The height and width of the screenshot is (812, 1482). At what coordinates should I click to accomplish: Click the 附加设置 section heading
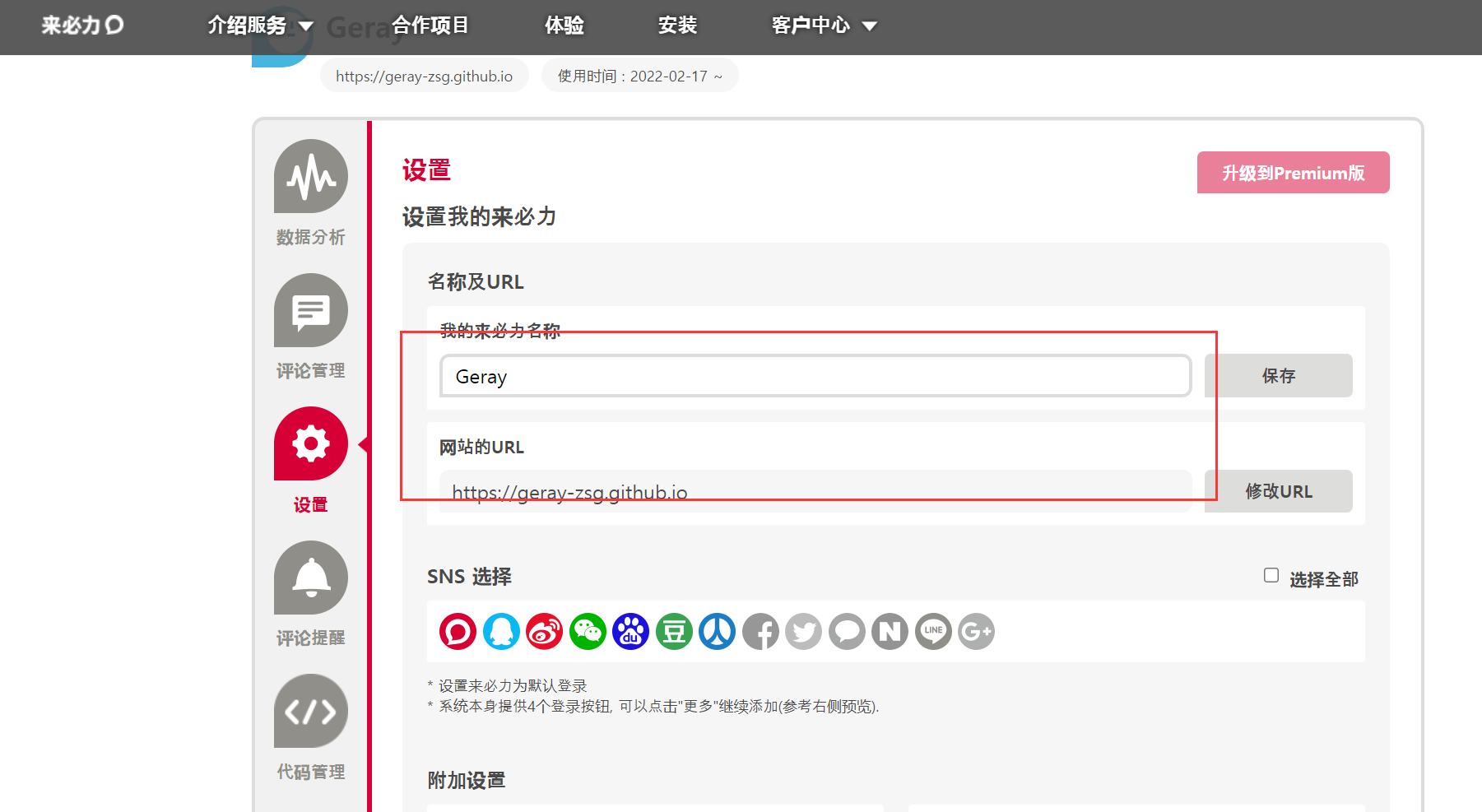(467, 780)
